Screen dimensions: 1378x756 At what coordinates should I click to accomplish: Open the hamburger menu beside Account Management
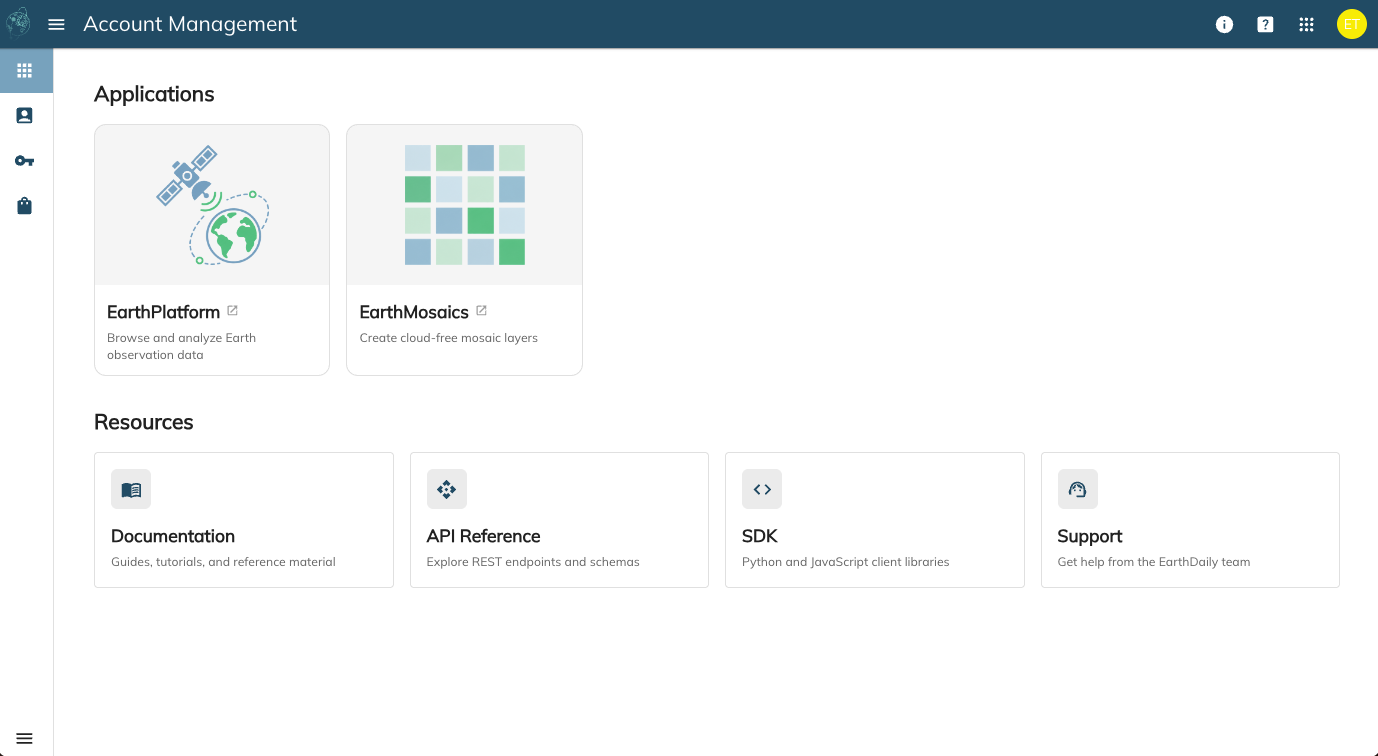pos(56,24)
